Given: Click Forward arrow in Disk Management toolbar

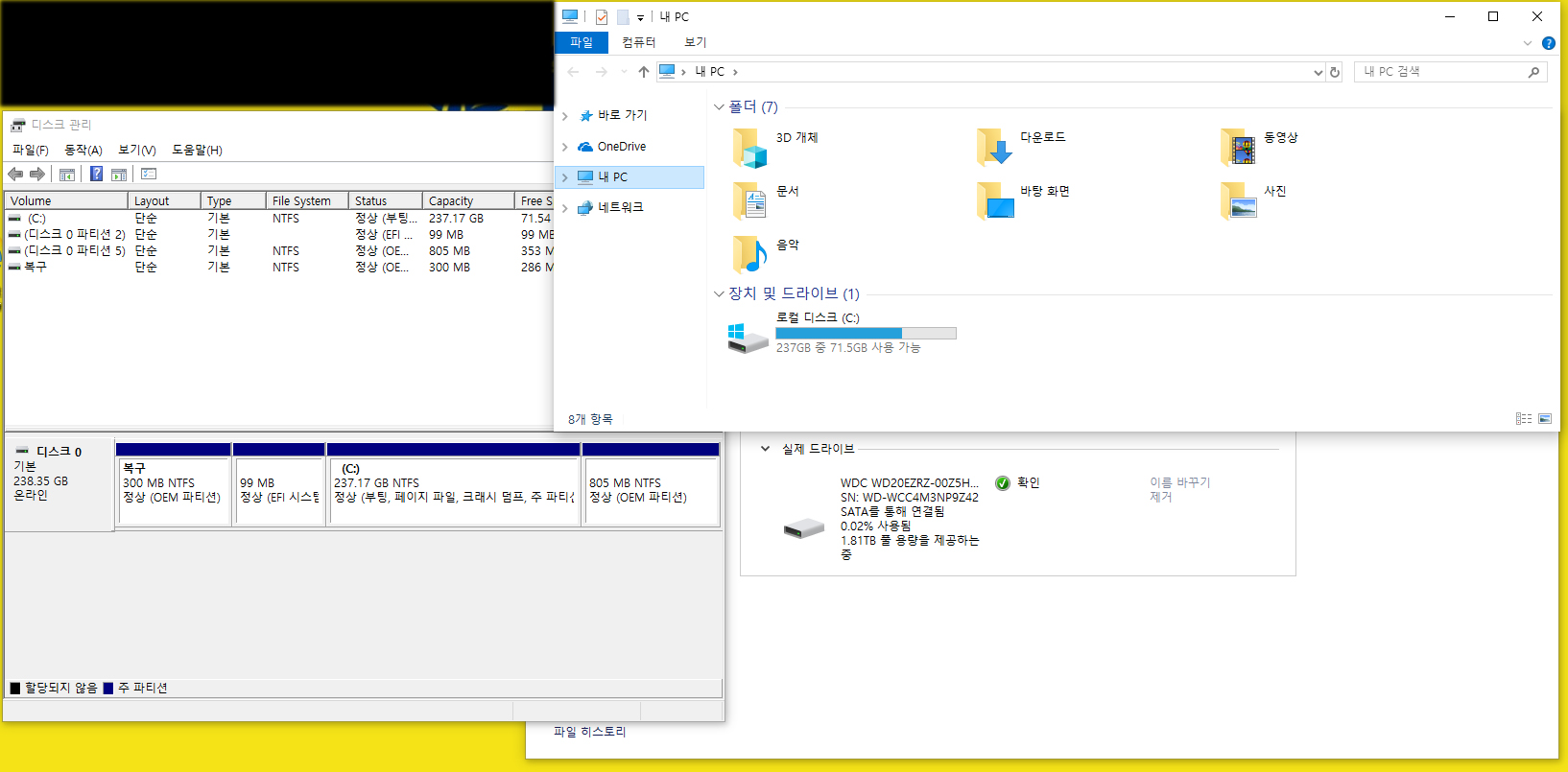Looking at the screenshot, I should tap(37, 174).
